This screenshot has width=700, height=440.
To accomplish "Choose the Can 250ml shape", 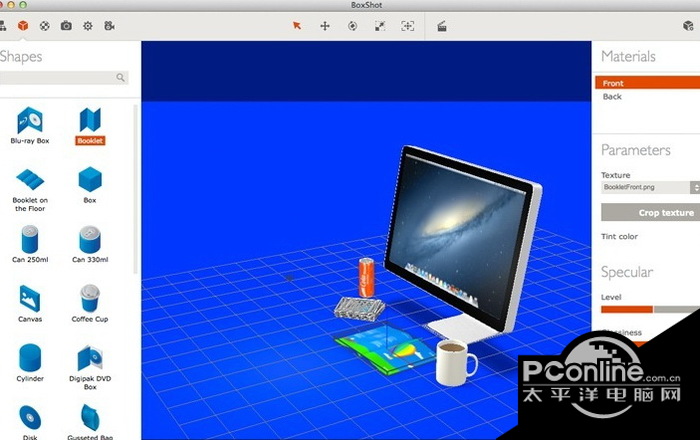I will (30, 244).
